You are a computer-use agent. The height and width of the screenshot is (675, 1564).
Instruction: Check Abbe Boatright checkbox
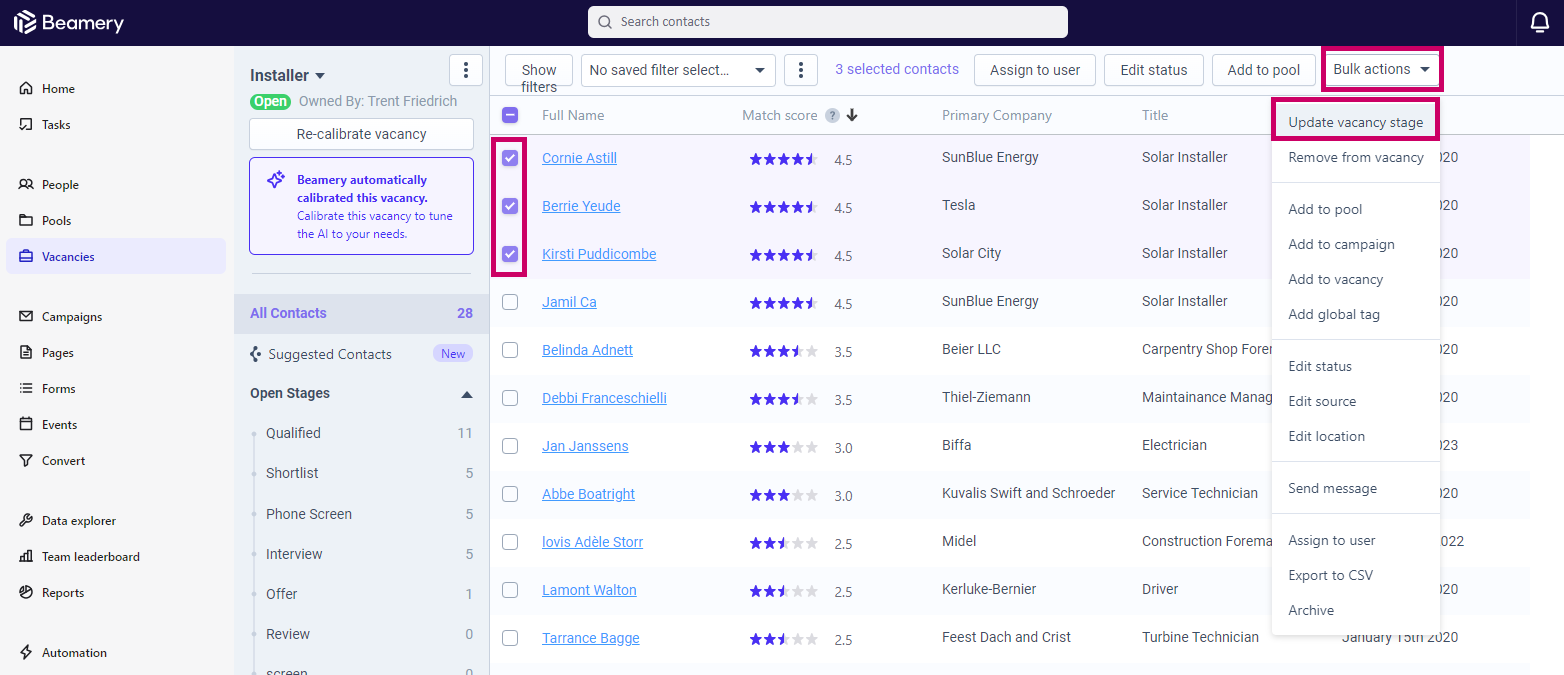tap(510, 494)
